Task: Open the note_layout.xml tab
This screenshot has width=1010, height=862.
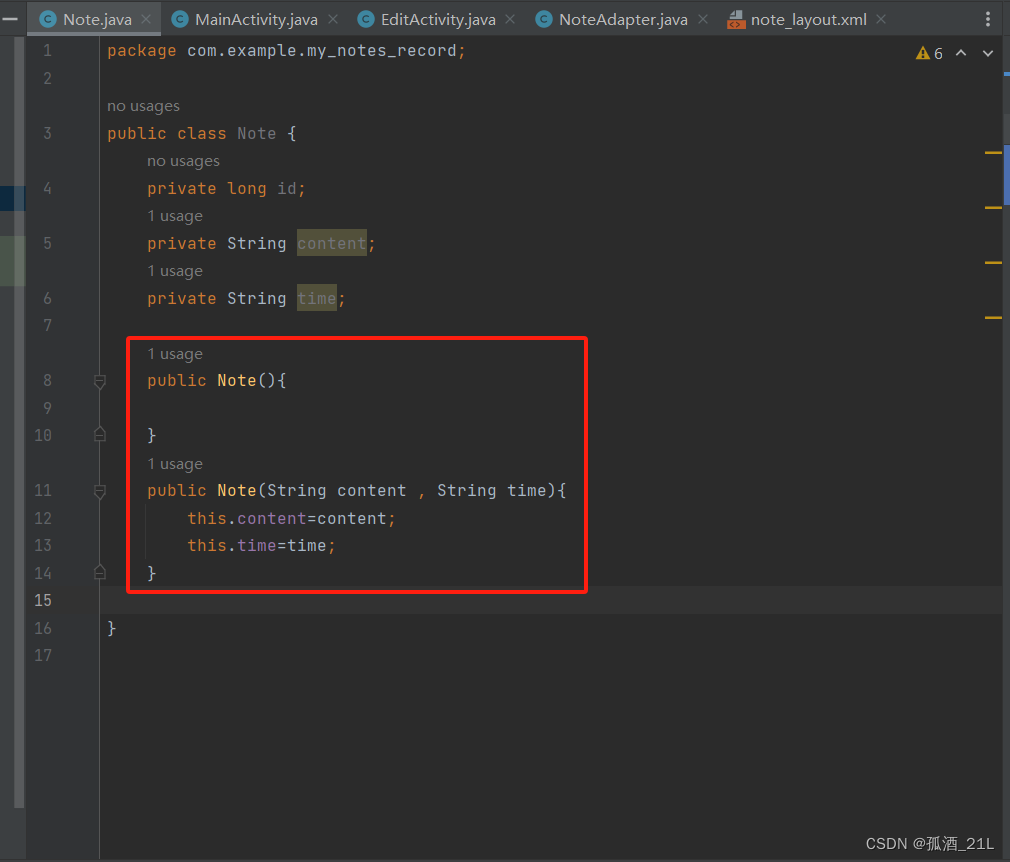Action: [x=808, y=19]
